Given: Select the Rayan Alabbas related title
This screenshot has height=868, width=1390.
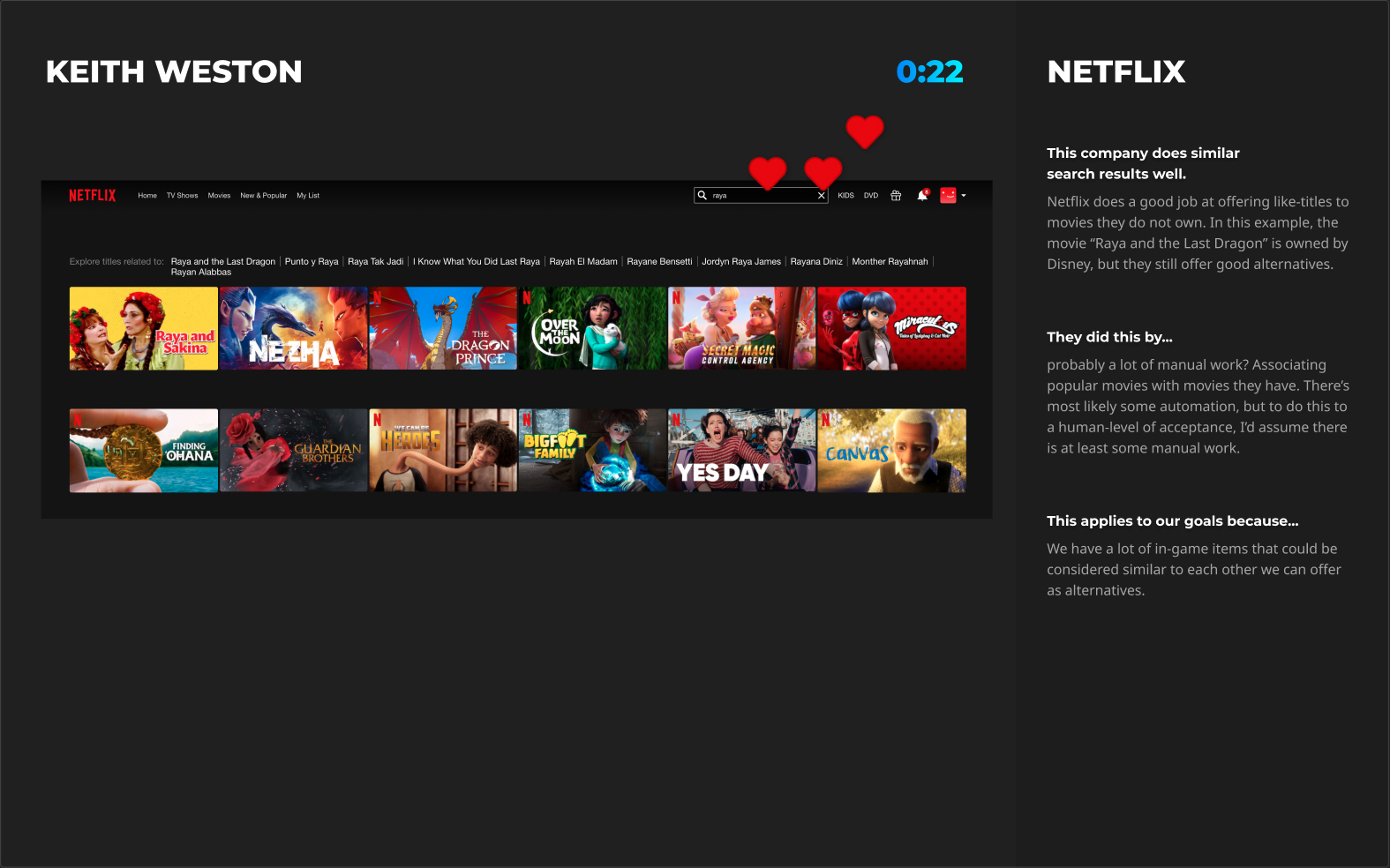Looking at the screenshot, I should coord(201,273).
